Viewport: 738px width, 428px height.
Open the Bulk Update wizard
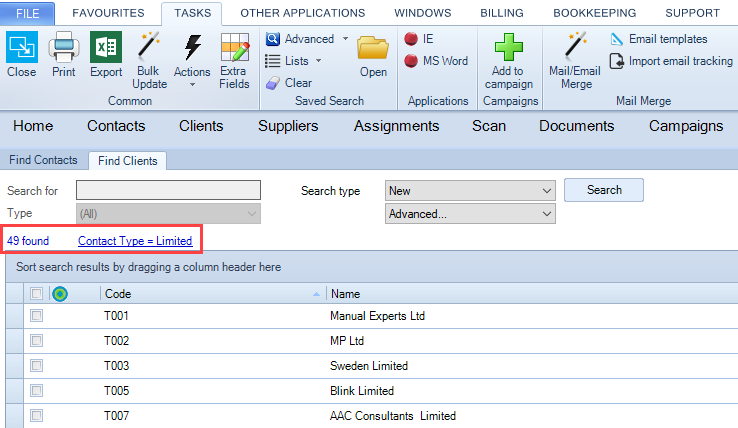point(149,46)
